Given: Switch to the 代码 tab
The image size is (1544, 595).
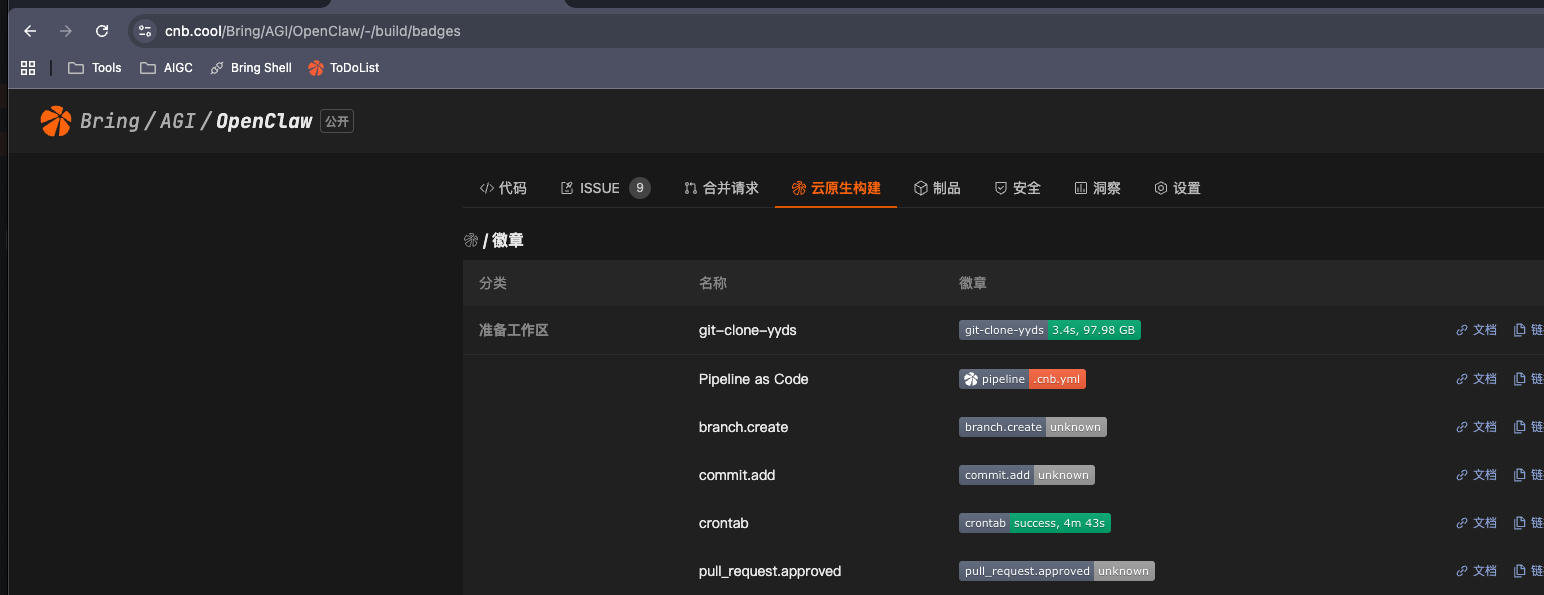Looking at the screenshot, I should click(x=503, y=188).
